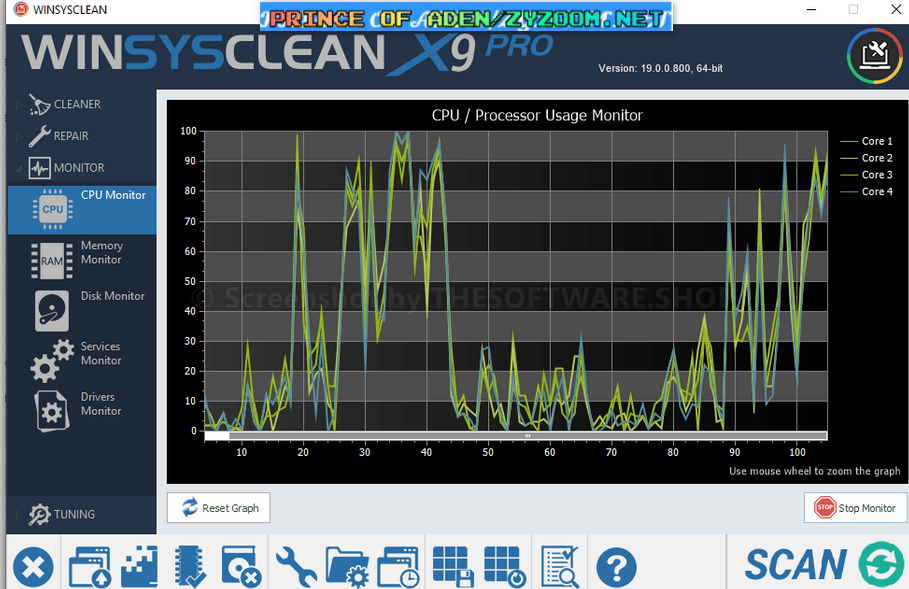Open the Disk Monitor hard-drive icon

[x=52, y=311]
